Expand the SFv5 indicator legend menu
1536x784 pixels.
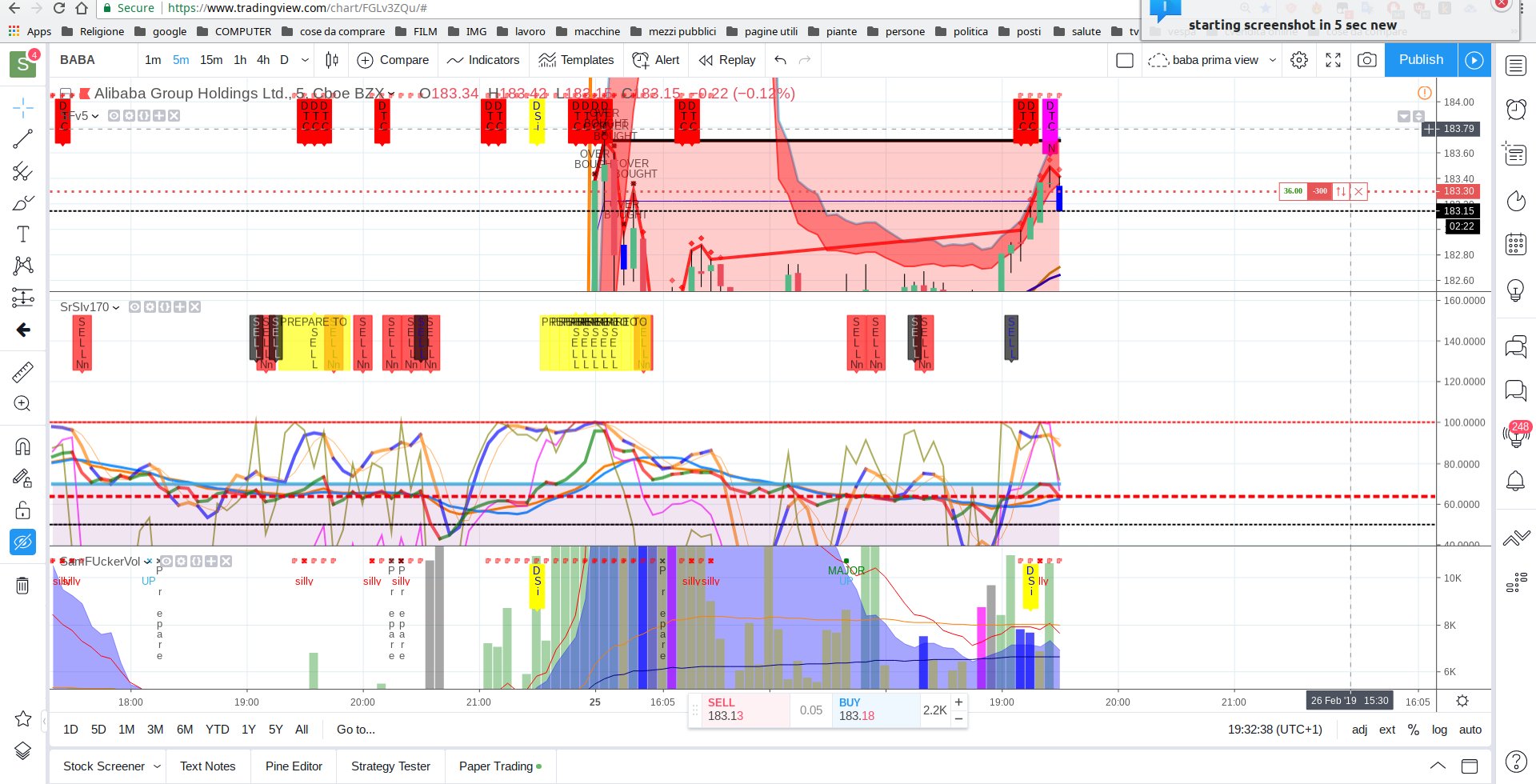(x=95, y=116)
